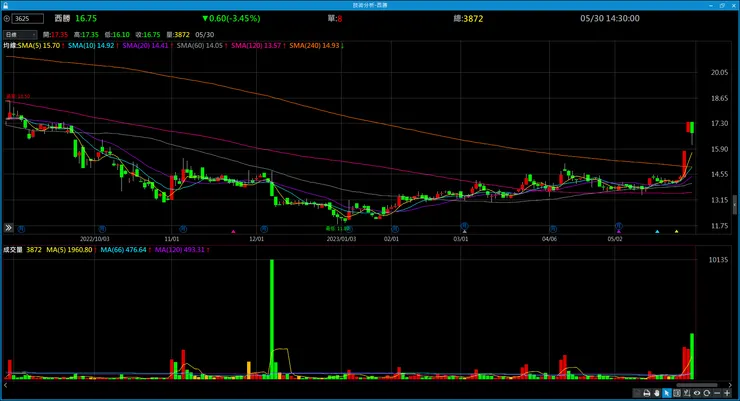Click the SMA(240) 14.93 legend label
The image size is (740, 401).
coord(314,45)
